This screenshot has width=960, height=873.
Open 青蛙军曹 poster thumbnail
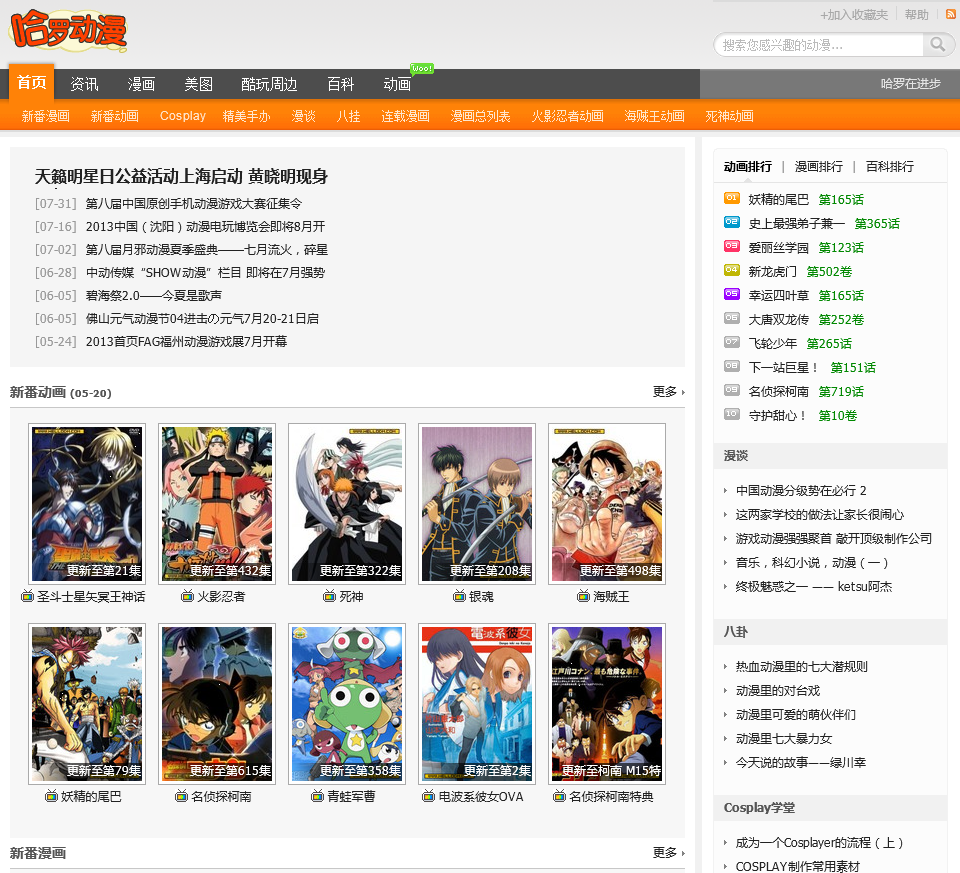(x=347, y=703)
